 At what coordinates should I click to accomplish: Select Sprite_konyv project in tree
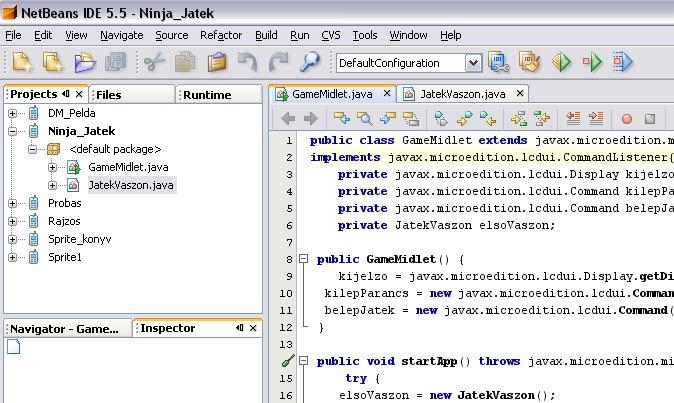click(80, 239)
